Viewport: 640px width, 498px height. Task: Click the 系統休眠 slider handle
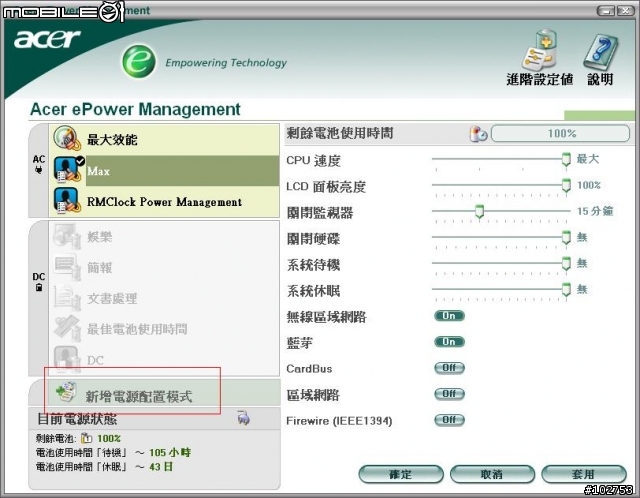tap(566, 289)
